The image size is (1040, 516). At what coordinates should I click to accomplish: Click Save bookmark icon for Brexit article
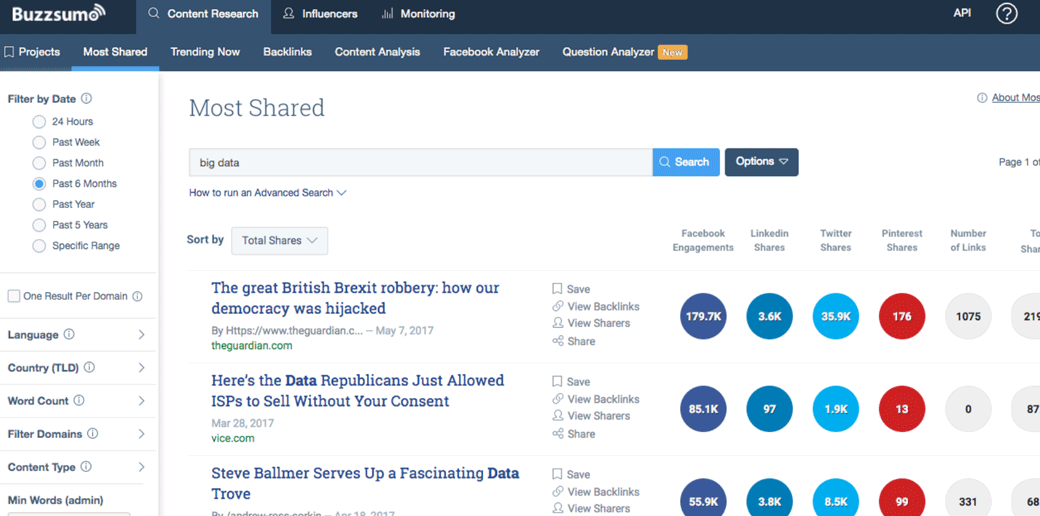(558, 289)
